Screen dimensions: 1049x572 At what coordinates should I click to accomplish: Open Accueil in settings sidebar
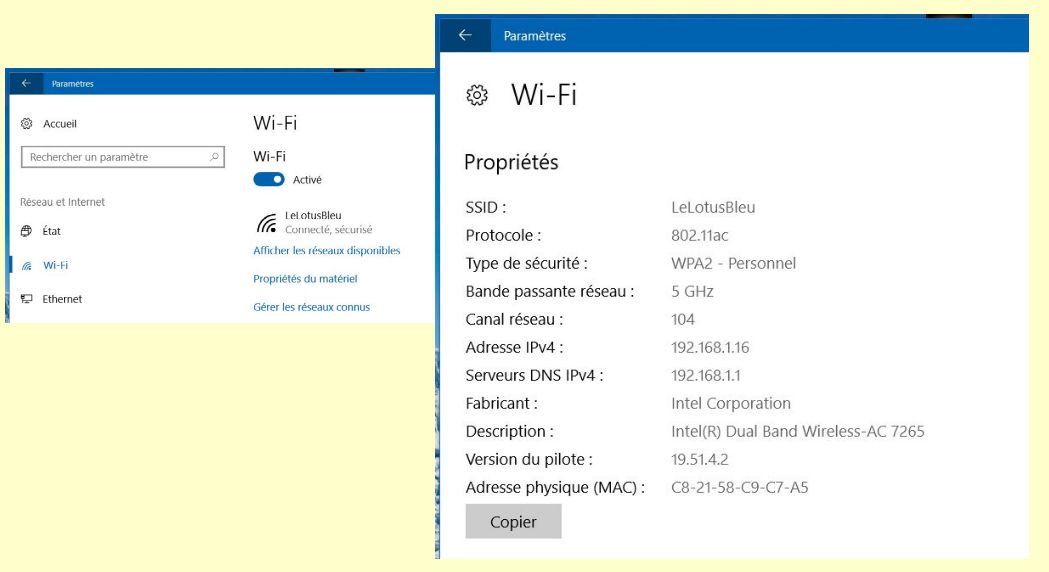60,124
